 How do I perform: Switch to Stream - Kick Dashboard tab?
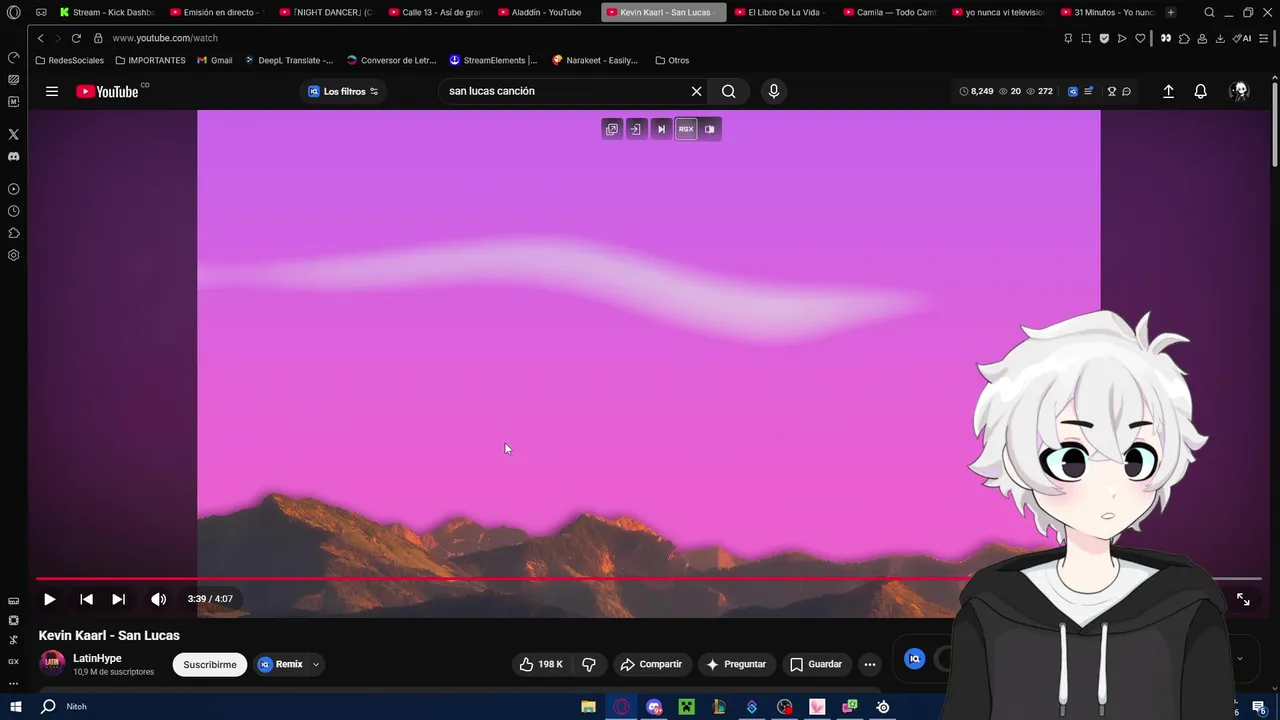point(107,12)
